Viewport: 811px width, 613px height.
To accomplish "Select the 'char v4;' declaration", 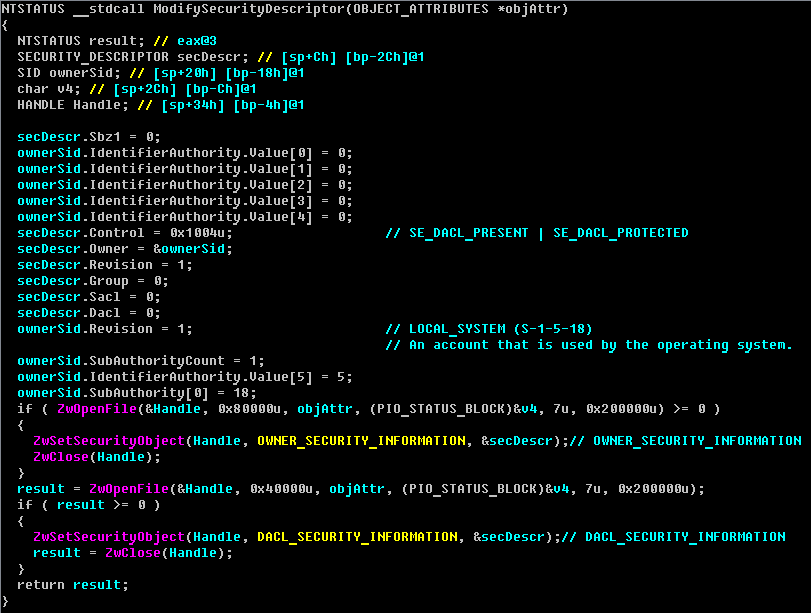I will [x=49, y=89].
